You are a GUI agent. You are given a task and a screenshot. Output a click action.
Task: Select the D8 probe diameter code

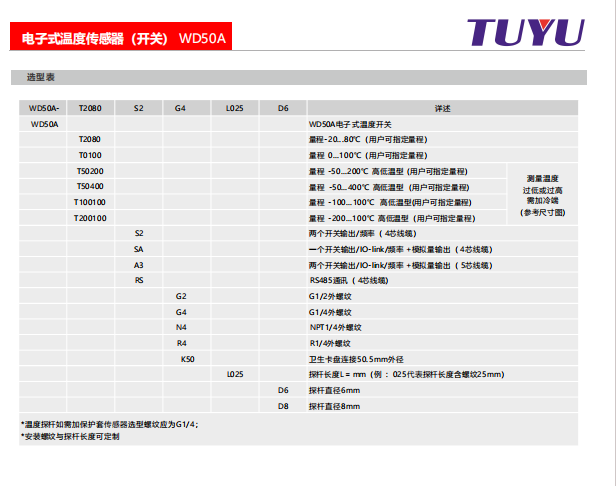[283, 405]
